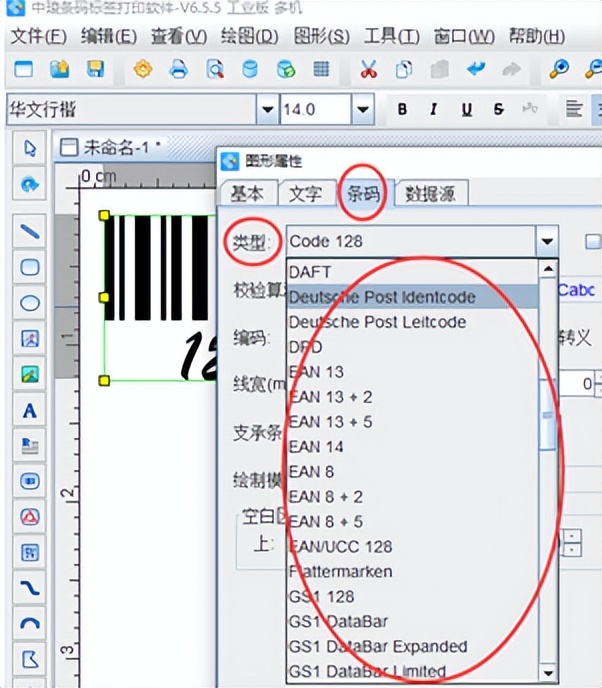Image resolution: width=602 pixels, height=688 pixels.
Task: Open the 图形(S) menu
Action: pos(322,36)
